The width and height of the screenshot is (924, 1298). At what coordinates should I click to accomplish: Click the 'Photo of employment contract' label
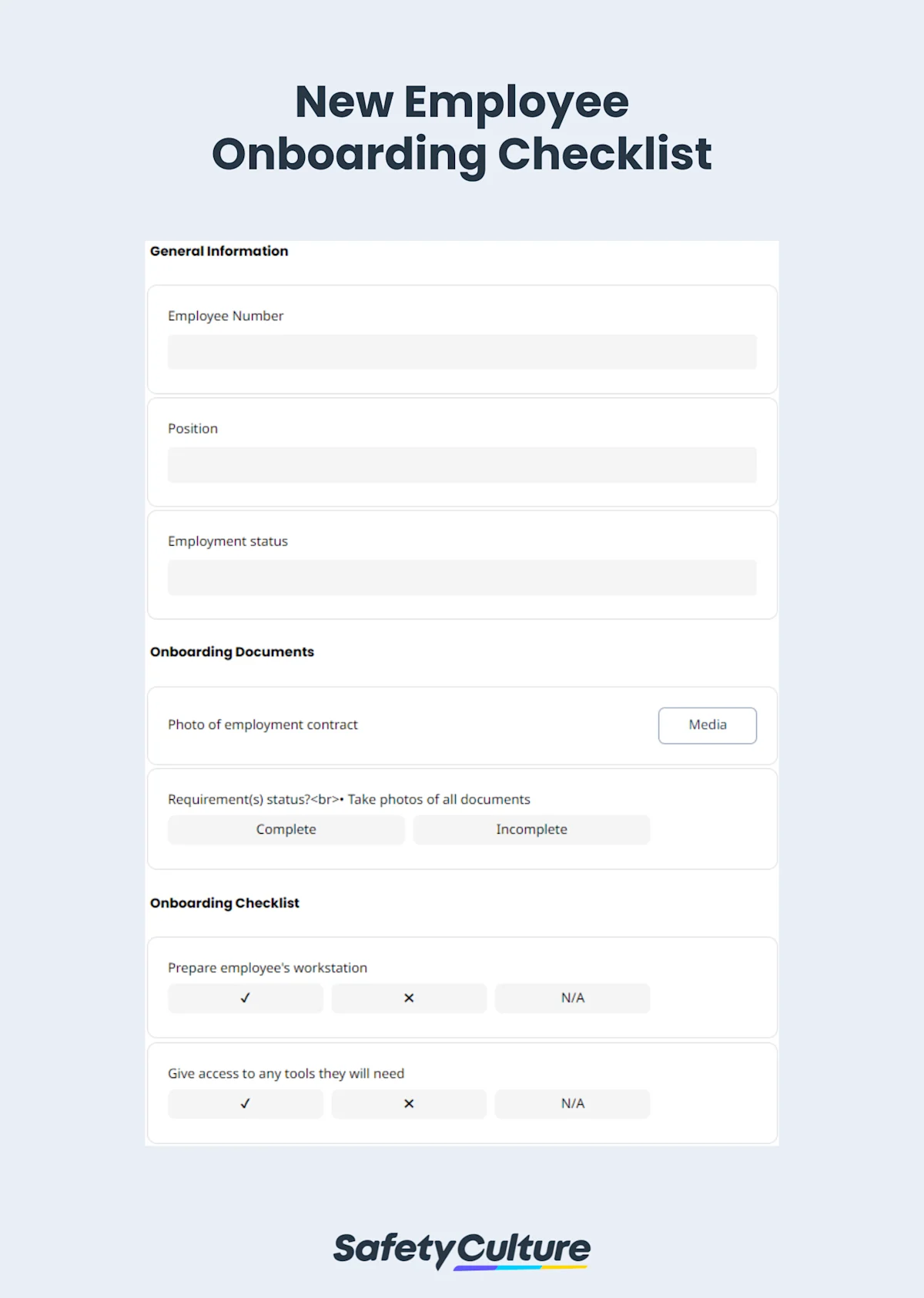coord(263,724)
